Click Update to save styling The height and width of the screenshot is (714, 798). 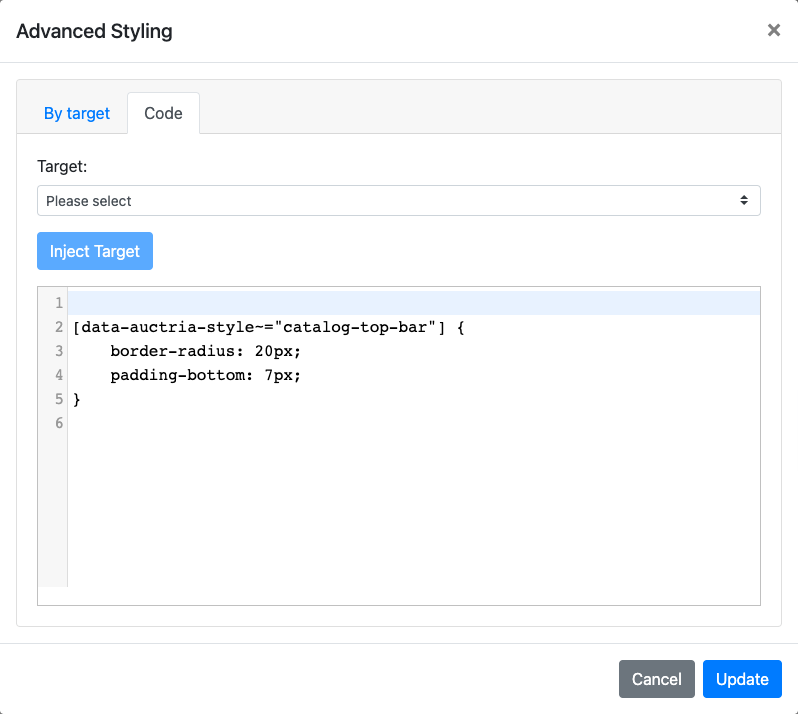[742, 679]
